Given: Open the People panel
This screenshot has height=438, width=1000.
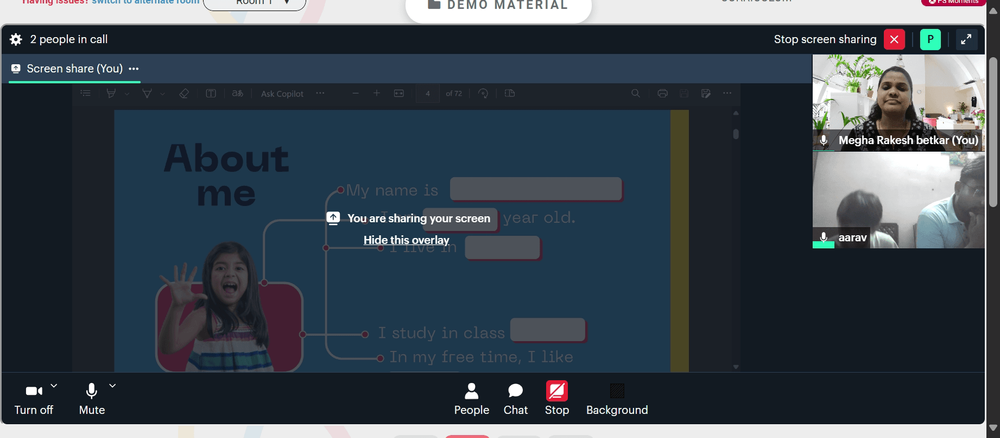Looking at the screenshot, I should (x=471, y=400).
